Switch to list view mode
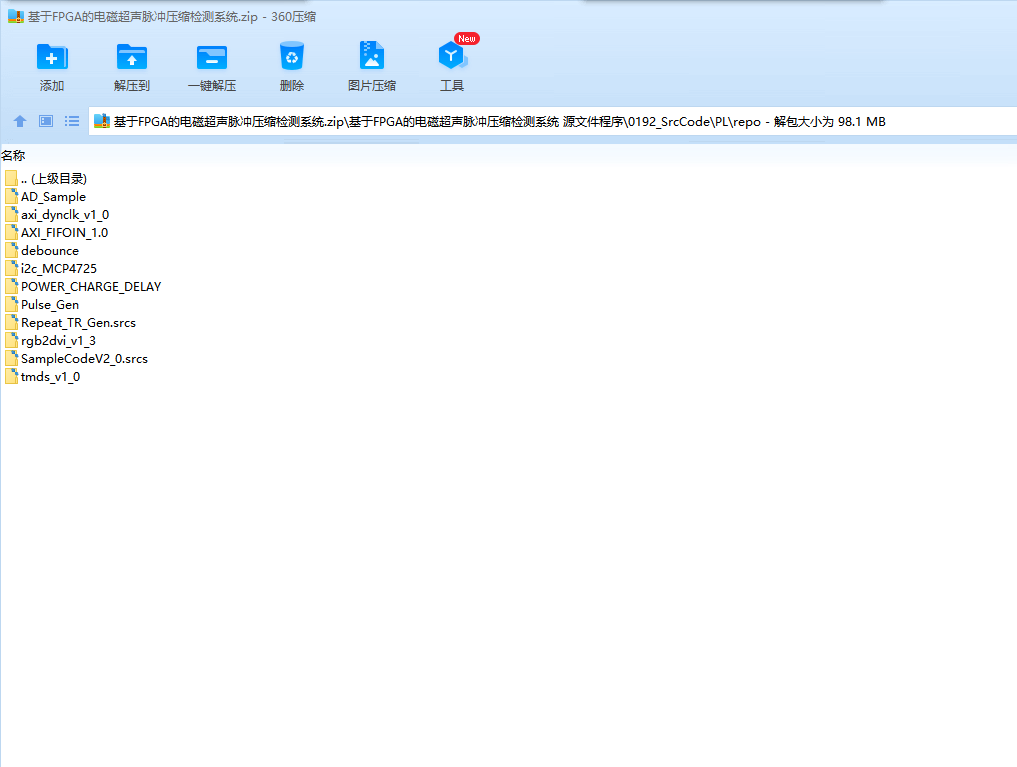Image resolution: width=1017 pixels, height=767 pixels. (x=72, y=121)
